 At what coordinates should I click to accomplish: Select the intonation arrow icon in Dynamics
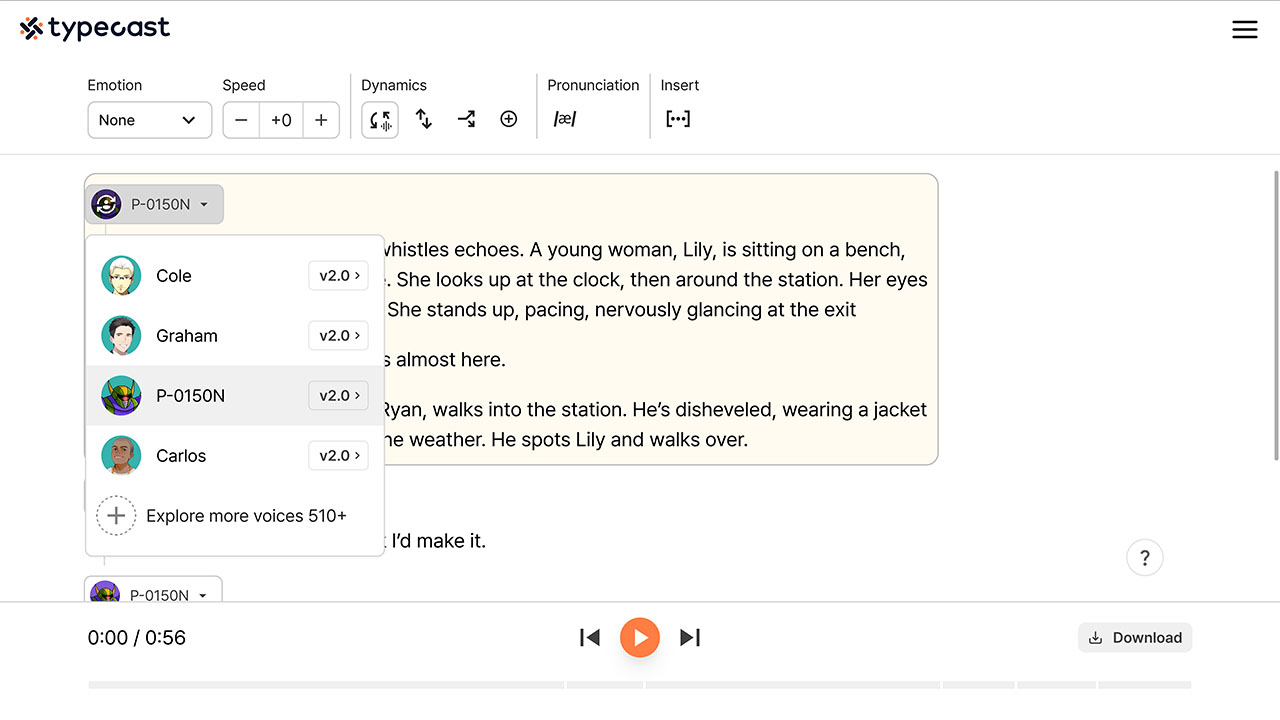pyautogui.click(x=466, y=118)
